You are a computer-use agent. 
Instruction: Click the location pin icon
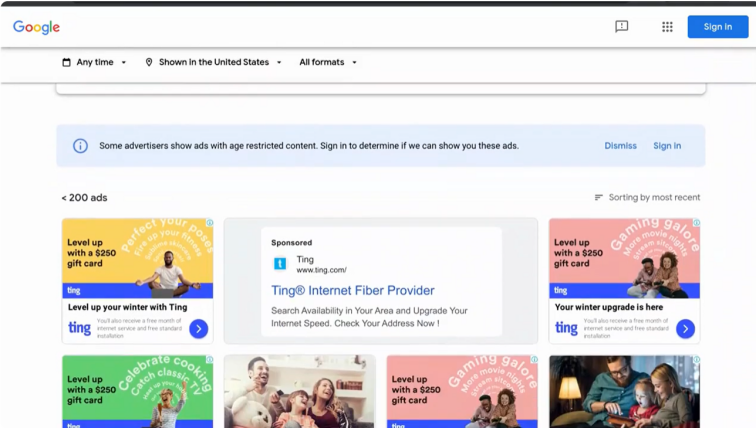tap(149, 62)
